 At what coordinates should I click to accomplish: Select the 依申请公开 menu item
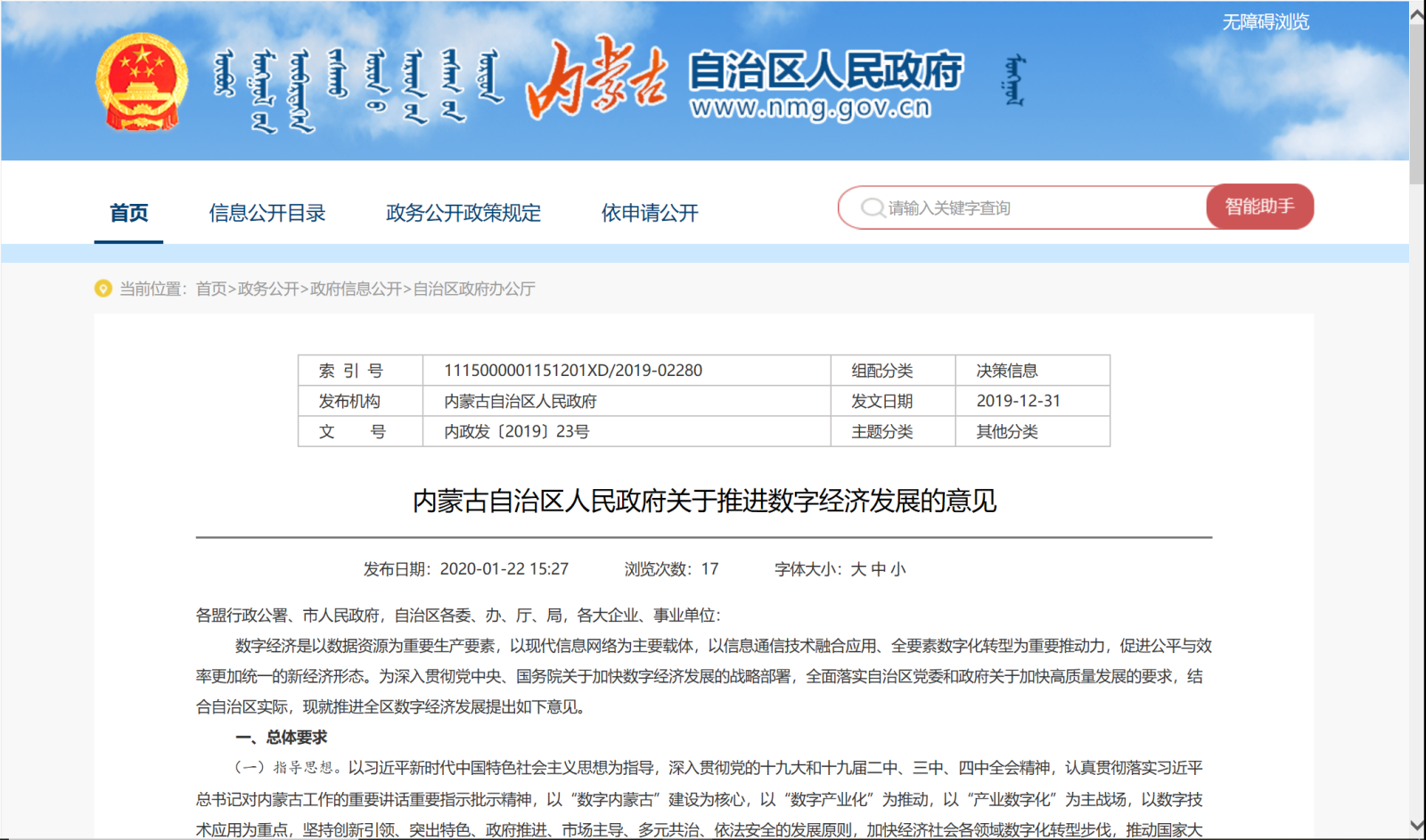click(650, 214)
